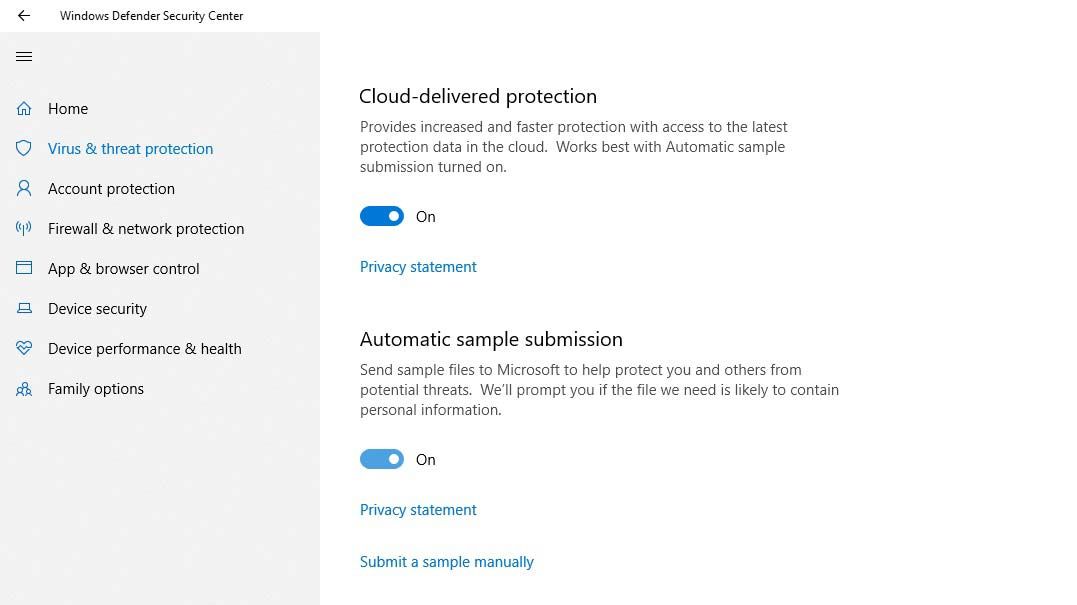Open Device performance & health heart icon
Screen dimensions: 1077x605
(x=24, y=348)
